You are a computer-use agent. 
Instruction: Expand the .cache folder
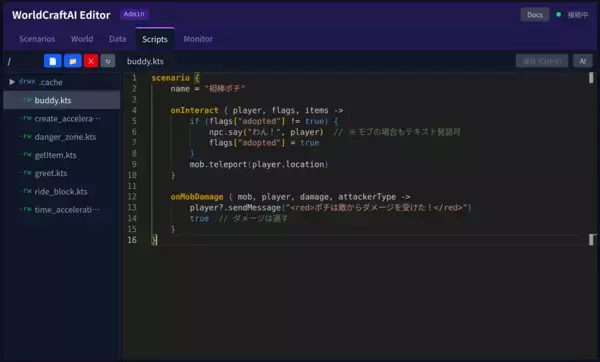(x=12, y=82)
